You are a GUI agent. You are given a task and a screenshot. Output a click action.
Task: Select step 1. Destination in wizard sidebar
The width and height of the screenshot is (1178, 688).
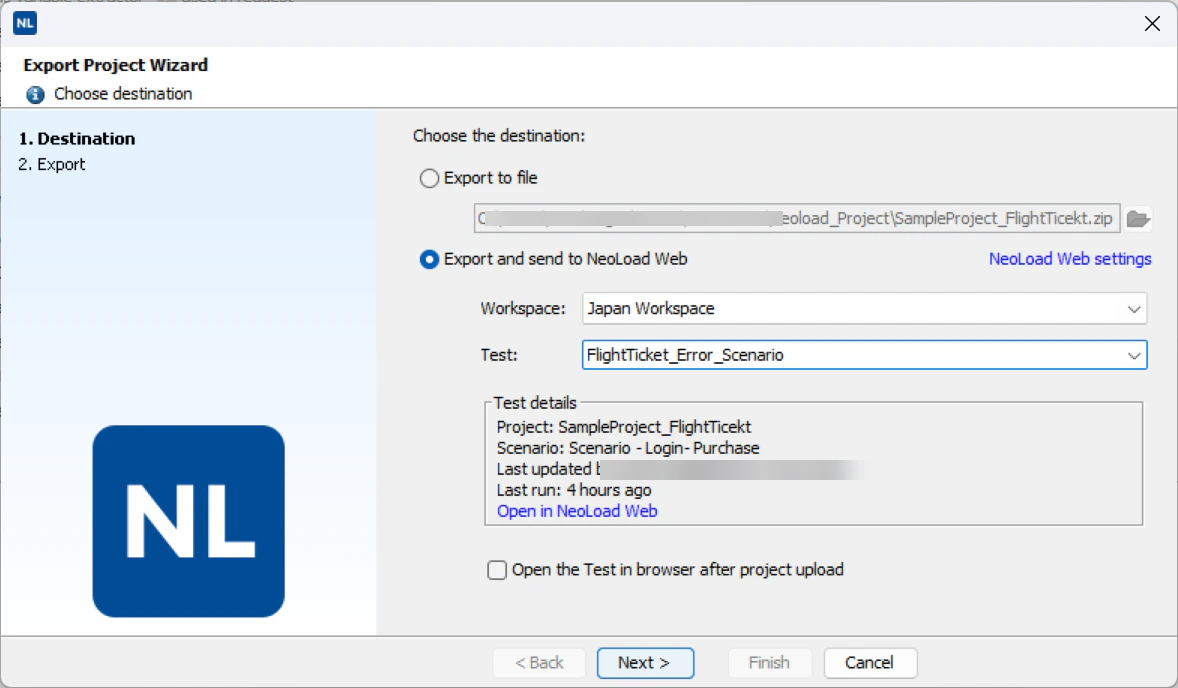pyautogui.click(x=77, y=139)
